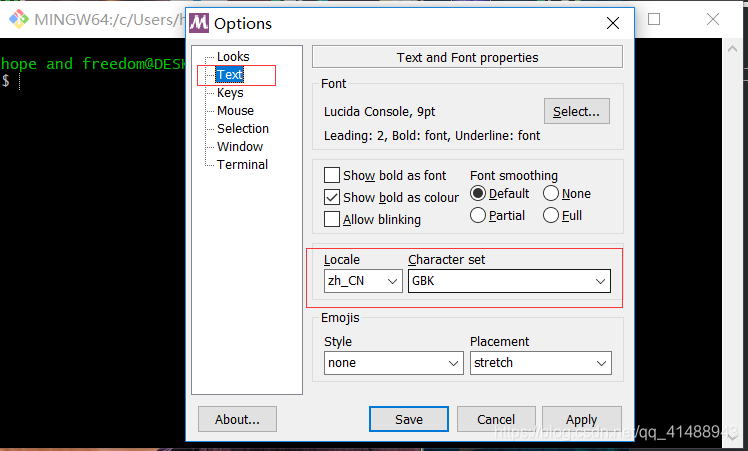The width and height of the screenshot is (748, 451).
Task: Open the Selection settings category
Action: (x=243, y=128)
